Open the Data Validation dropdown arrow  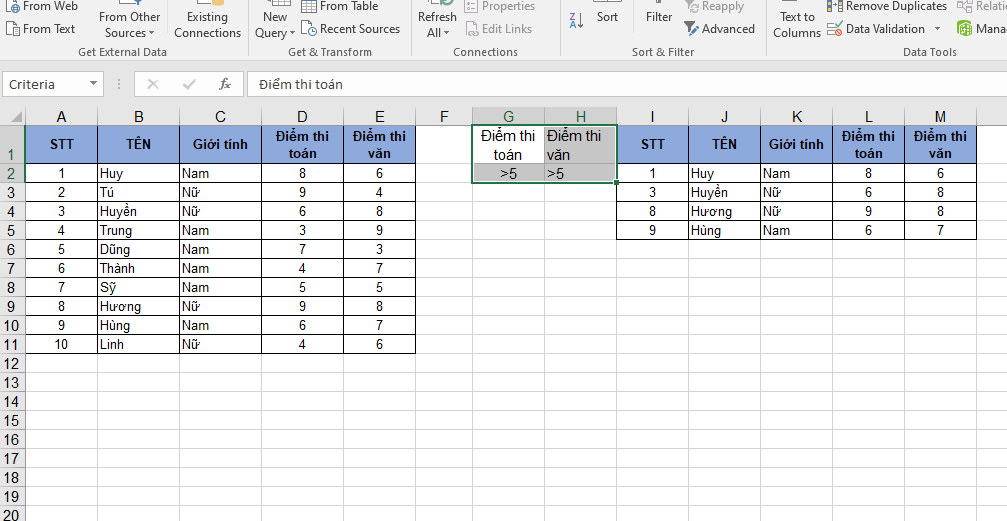click(937, 29)
